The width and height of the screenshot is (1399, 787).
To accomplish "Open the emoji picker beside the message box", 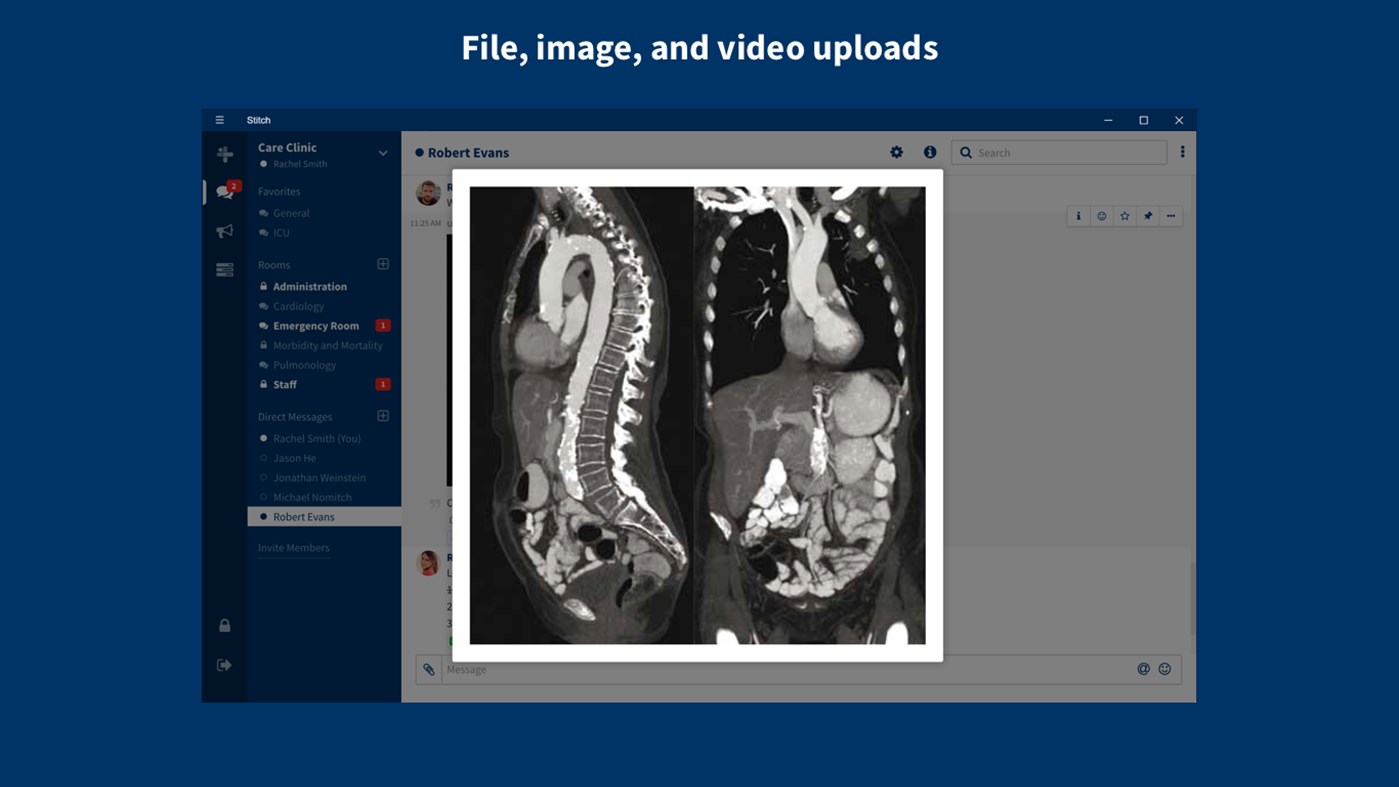I will tap(1164, 668).
